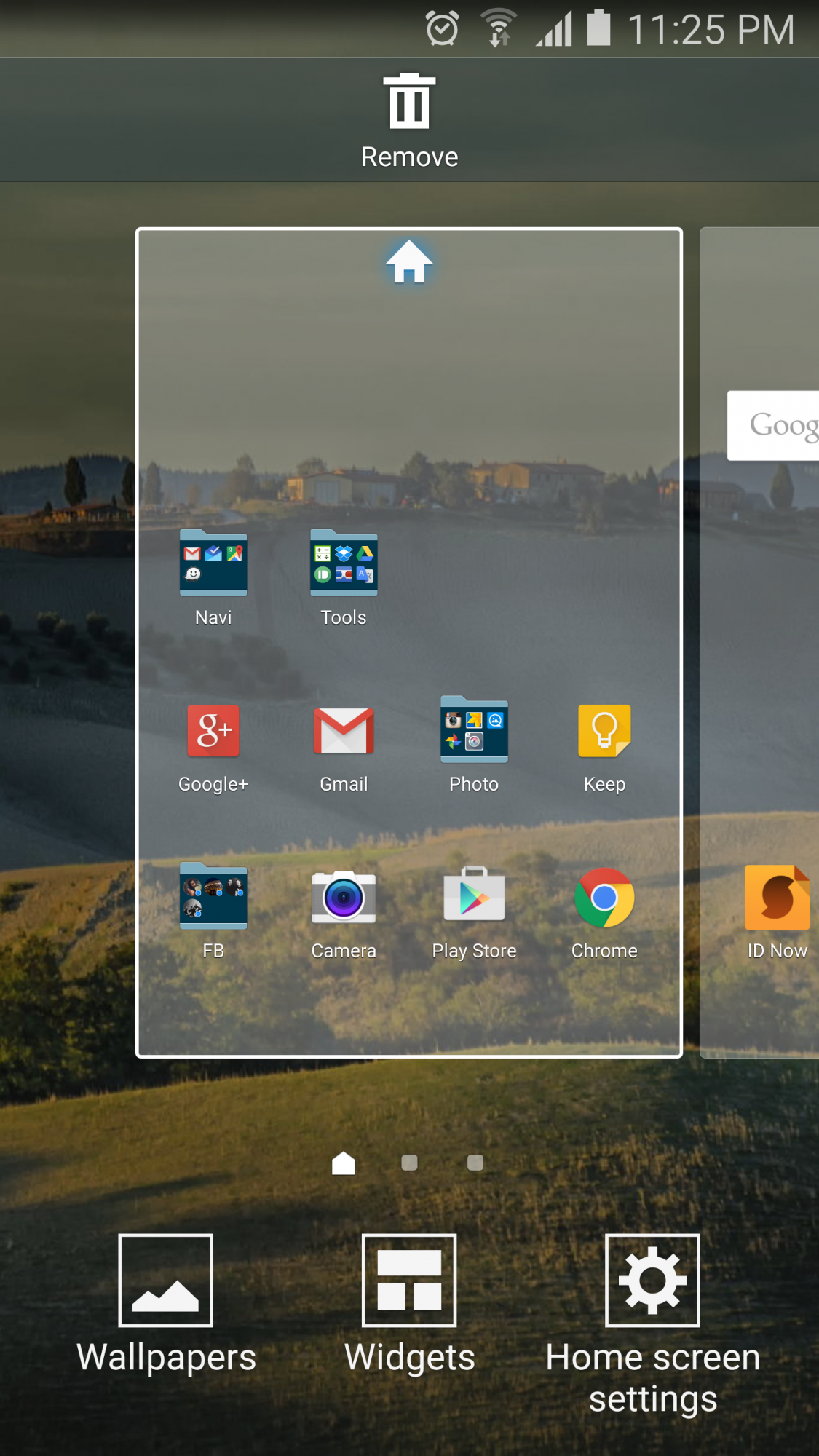
Task: Open the Play Store app
Action: [x=474, y=911]
